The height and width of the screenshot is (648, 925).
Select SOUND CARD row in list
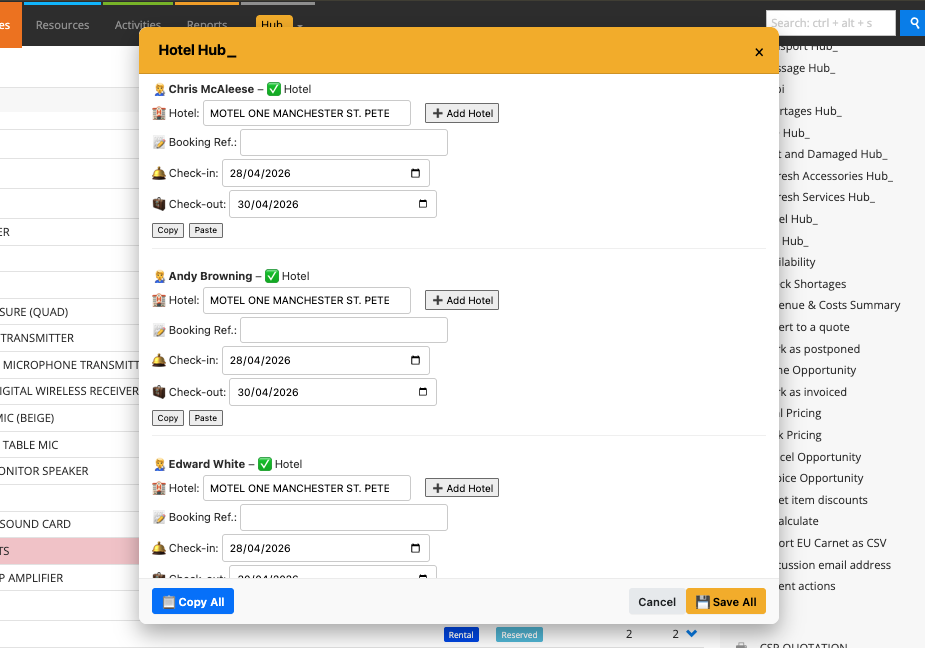tap(35, 524)
